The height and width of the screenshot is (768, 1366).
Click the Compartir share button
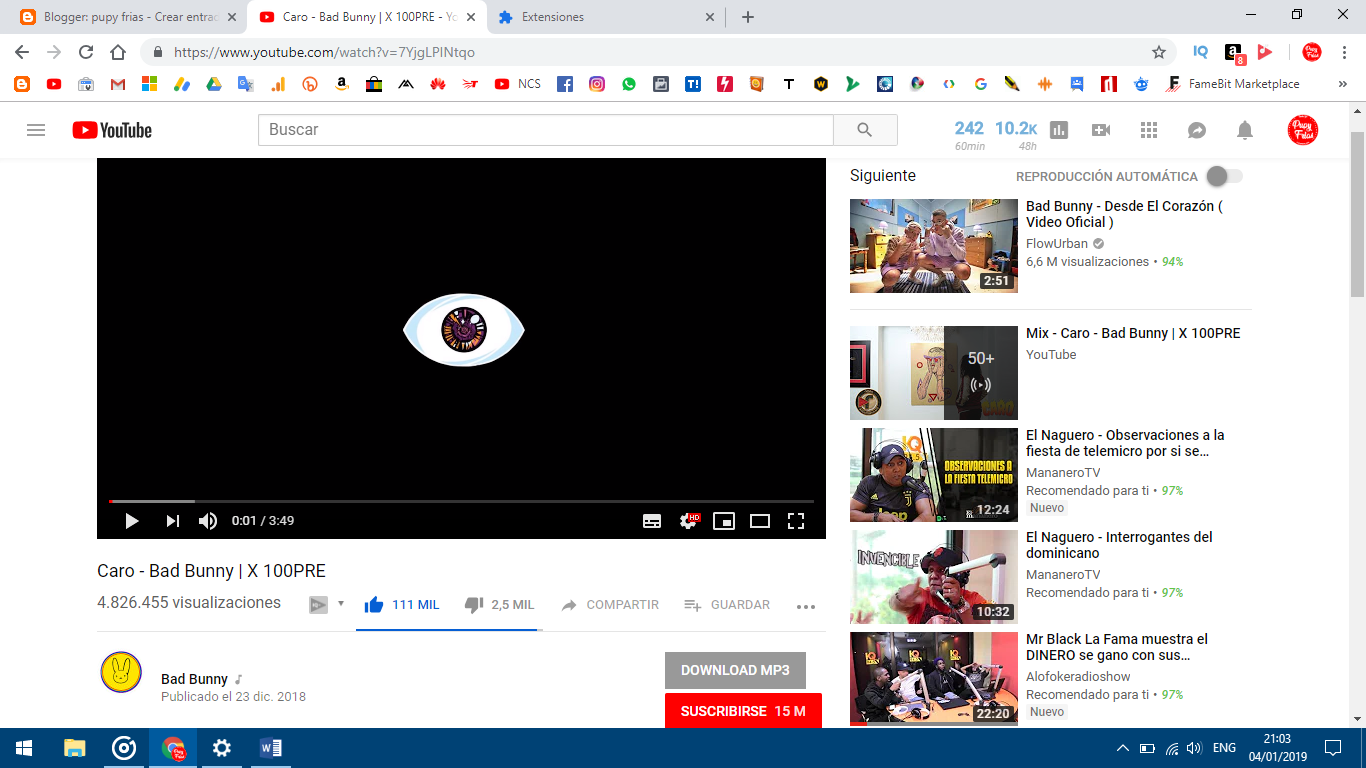[x=610, y=605]
